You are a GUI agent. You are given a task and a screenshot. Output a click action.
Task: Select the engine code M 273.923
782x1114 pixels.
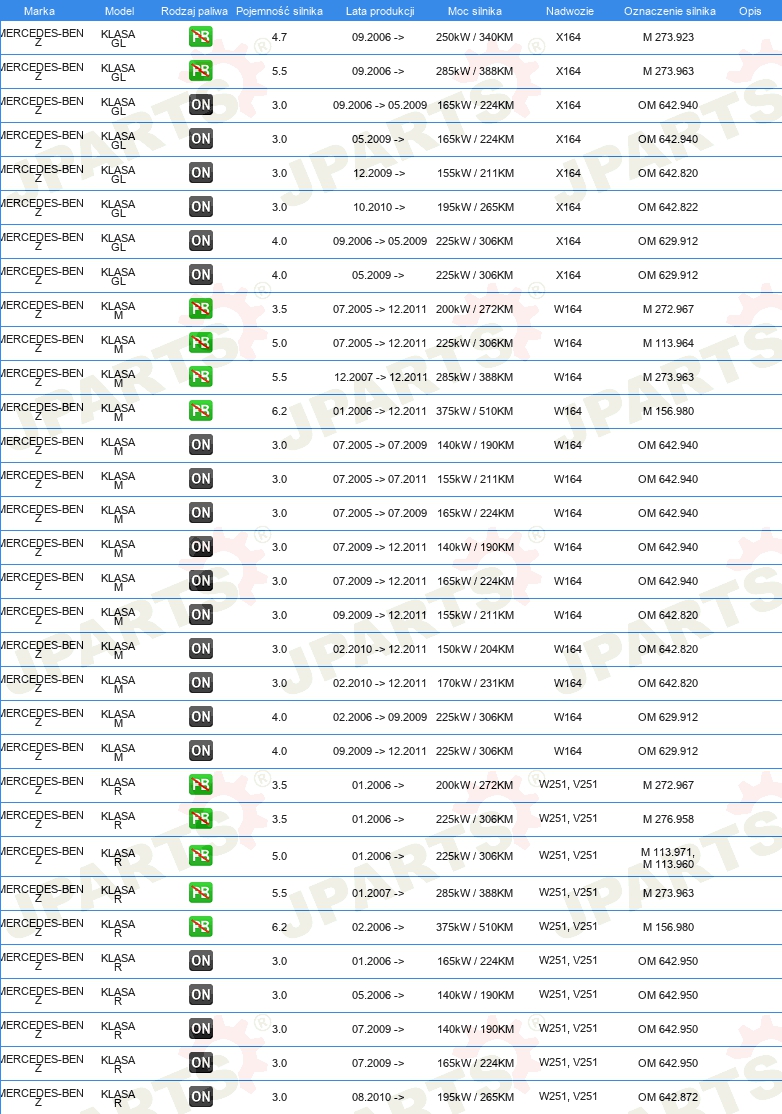tap(668, 37)
